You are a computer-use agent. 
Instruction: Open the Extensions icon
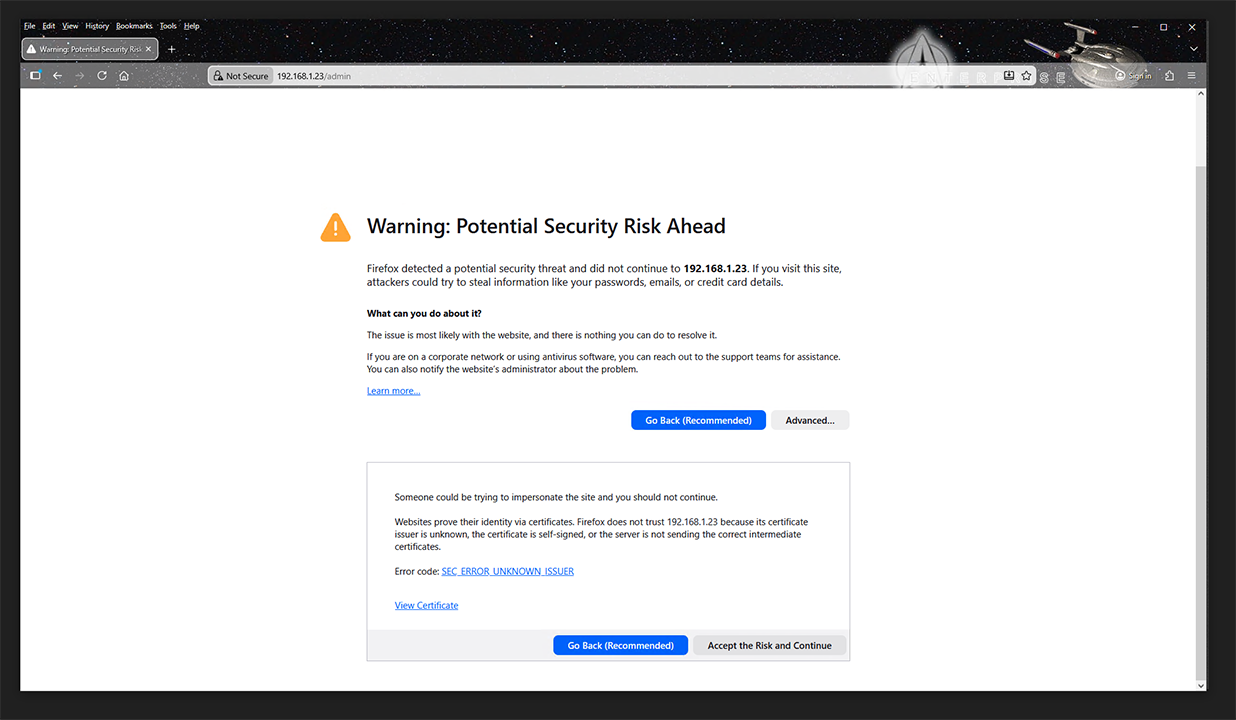tap(1169, 76)
